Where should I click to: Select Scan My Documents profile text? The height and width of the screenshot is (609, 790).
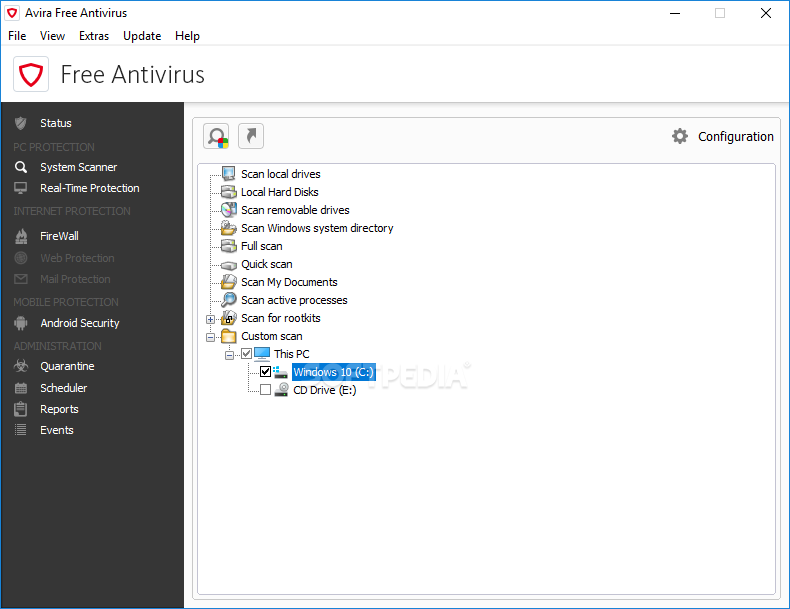click(289, 282)
